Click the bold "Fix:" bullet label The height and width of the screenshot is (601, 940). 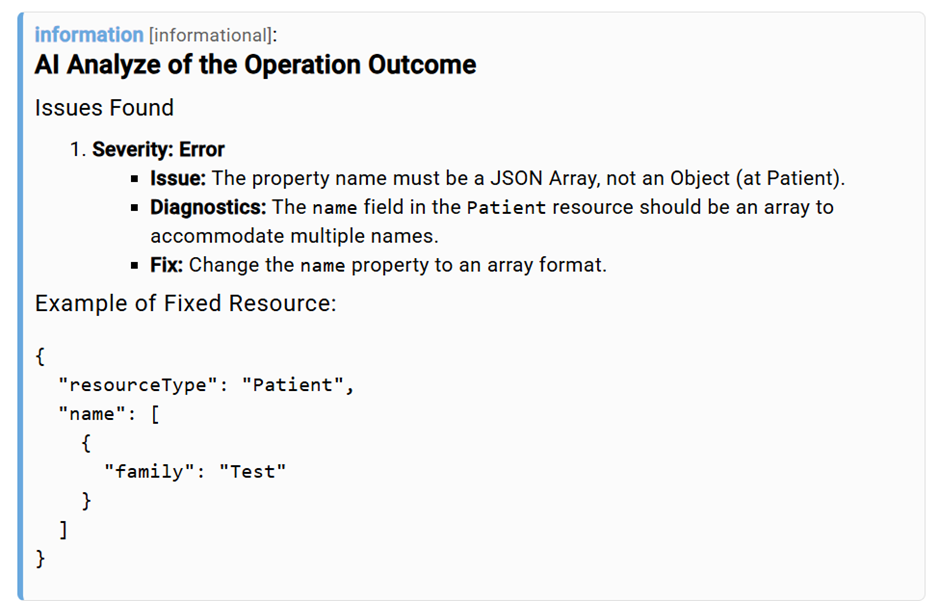[x=167, y=266]
